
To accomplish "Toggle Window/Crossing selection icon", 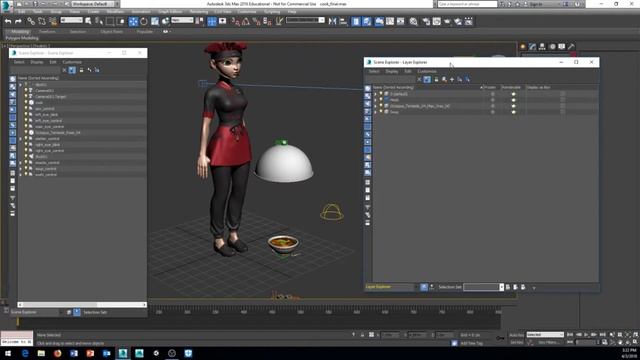I will point(120,21).
